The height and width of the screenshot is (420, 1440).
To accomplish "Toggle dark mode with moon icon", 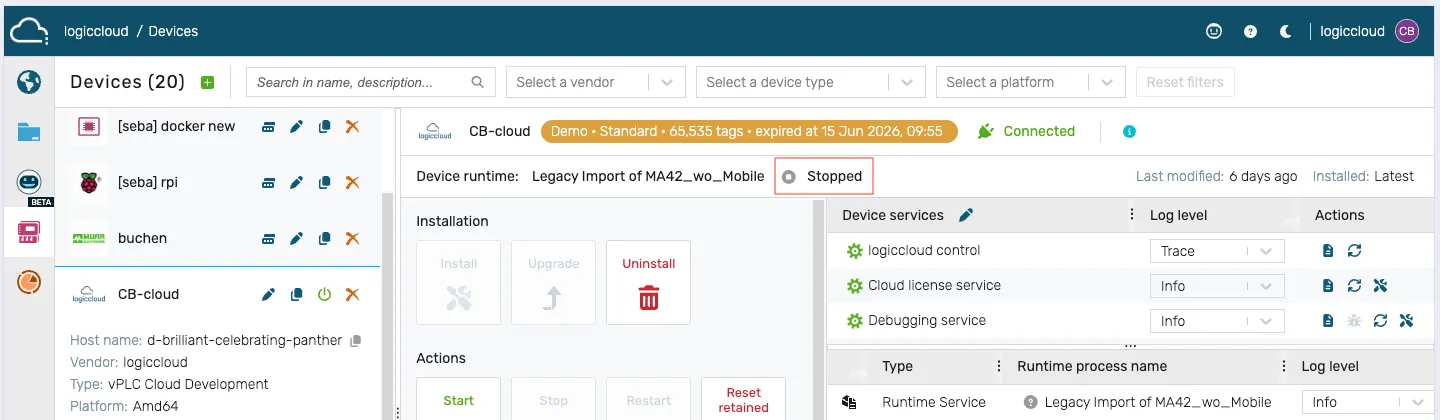I will 1286,32.
